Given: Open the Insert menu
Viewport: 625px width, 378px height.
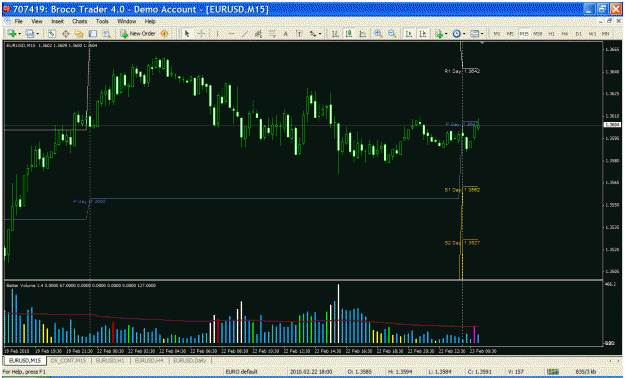Looking at the screenshot, I should point(57,21).
